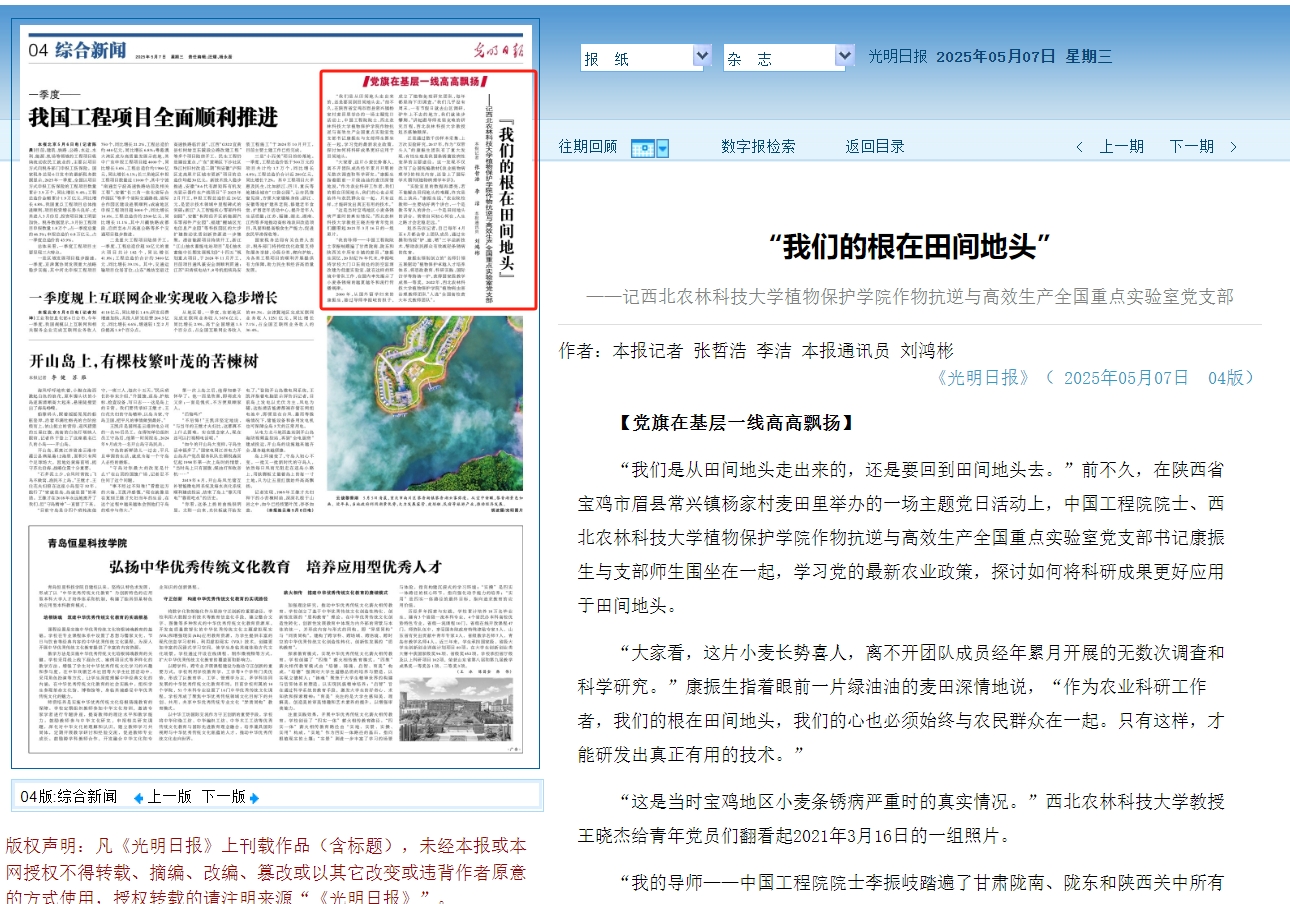Click the author name 张哲浩
The width and height of the screenshot is (1290, 904).
[720, 351]
